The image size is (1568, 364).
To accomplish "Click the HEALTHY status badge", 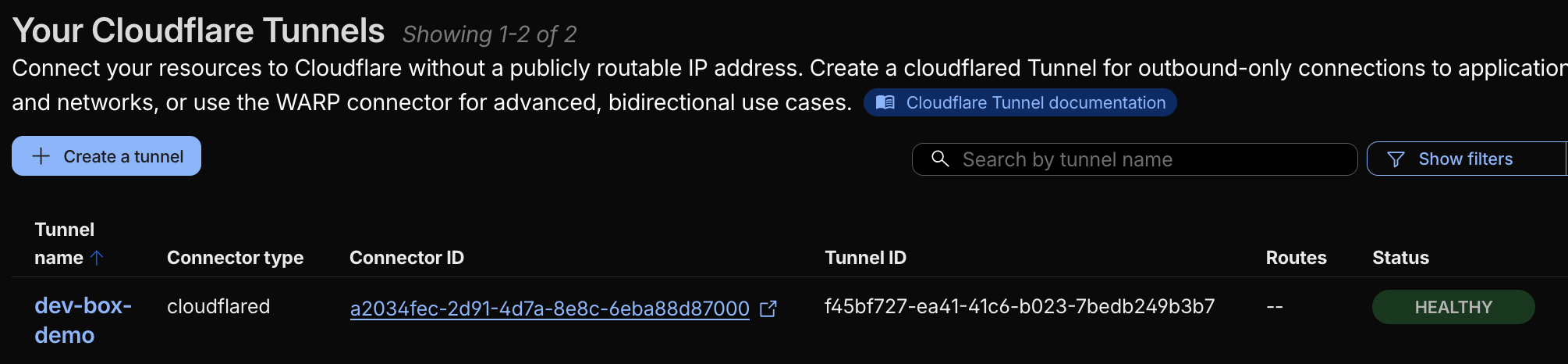I will coord(1453,307).
